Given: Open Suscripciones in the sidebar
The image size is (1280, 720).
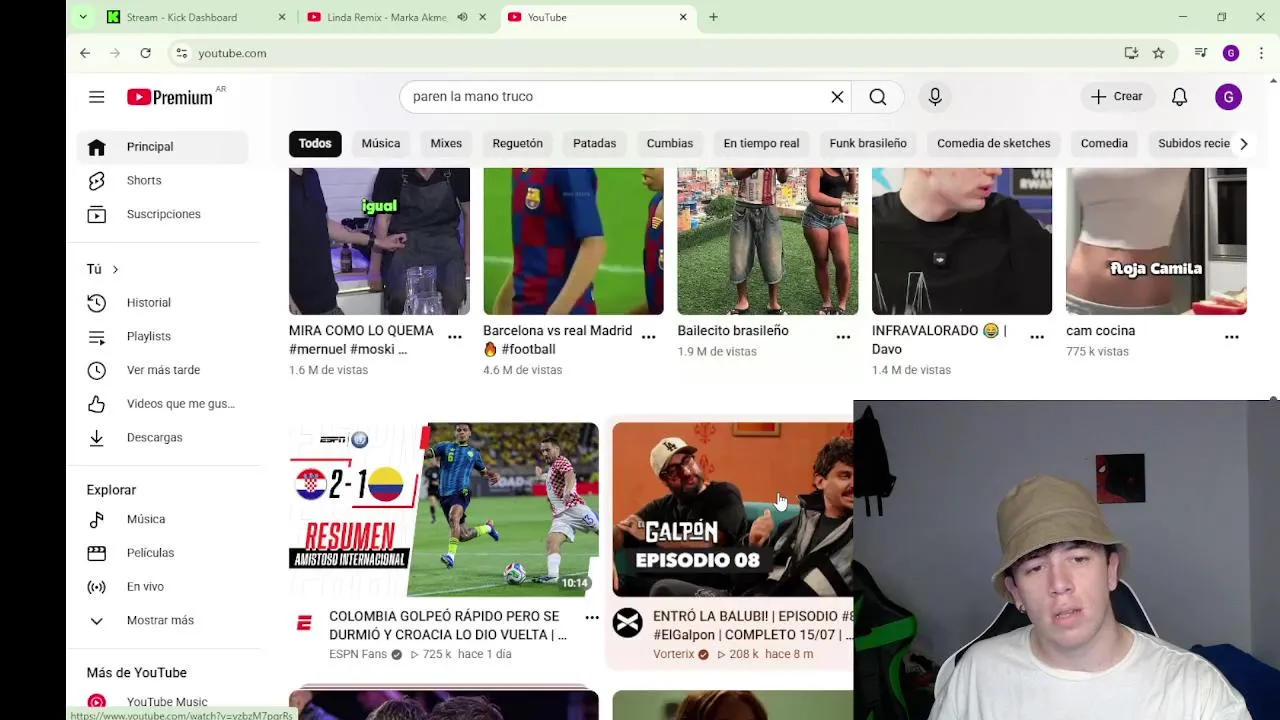Looking at the screenshot, I should [x=162, y=214].
